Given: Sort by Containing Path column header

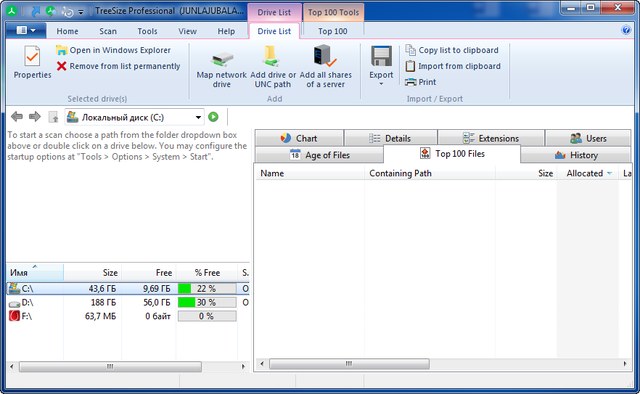Looking at the screenshot, I should coord(430,173).
